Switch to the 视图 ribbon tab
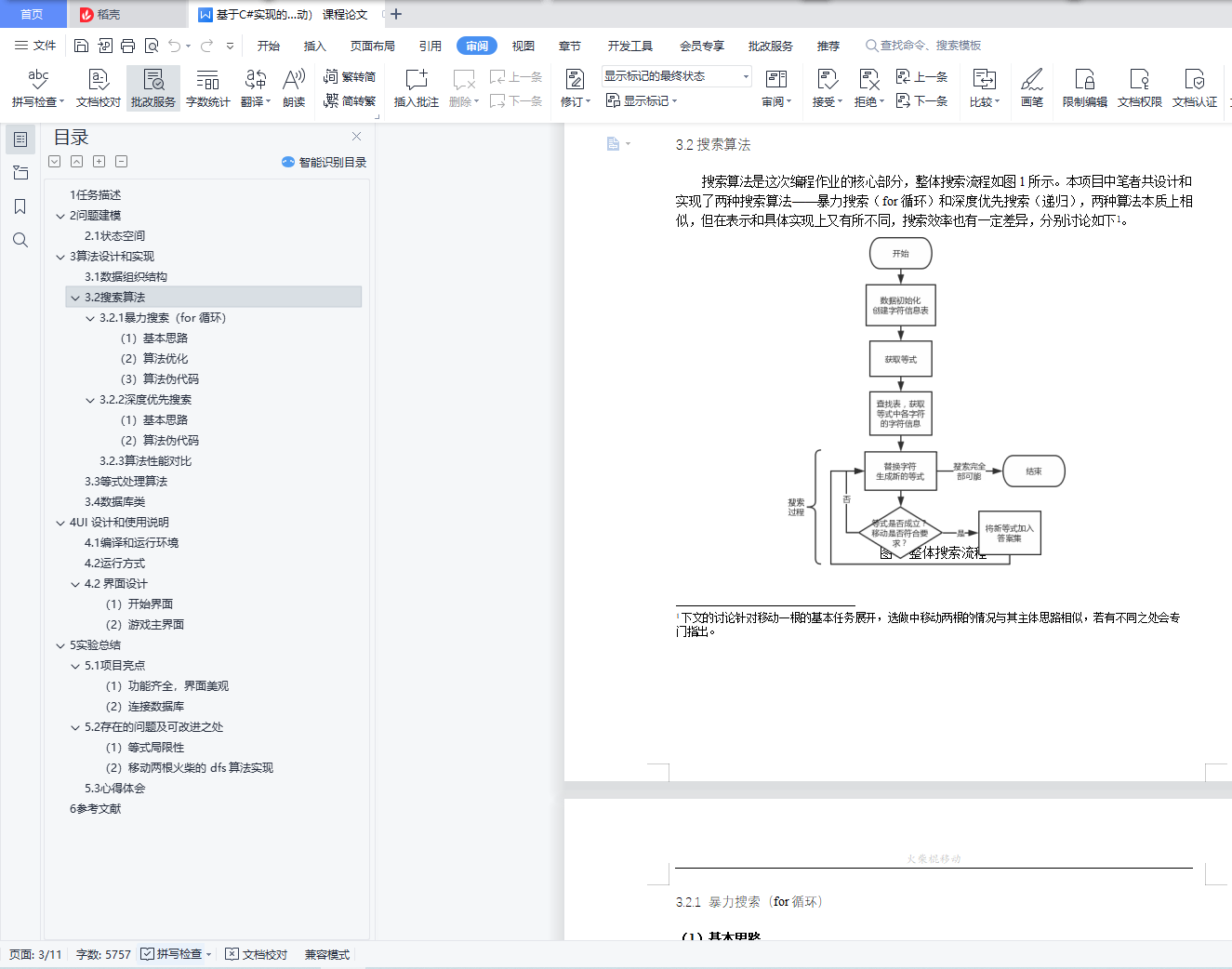The height and width of the screenshot is (969, 1232). coord(523,46)
